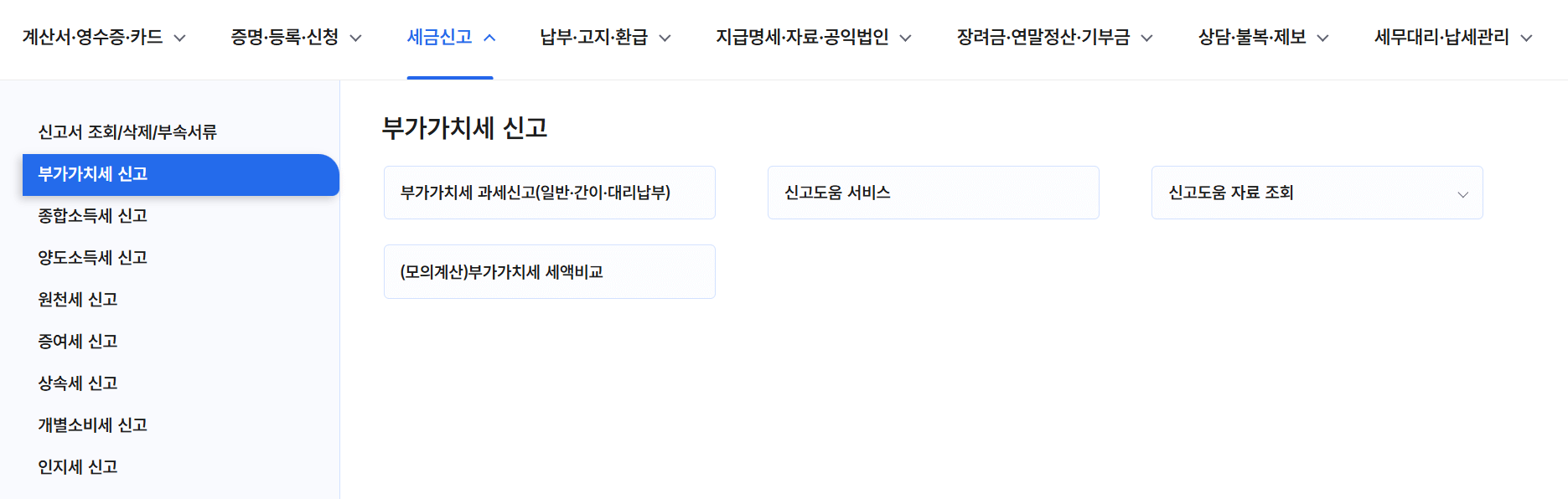
Task: Select 증여세 신고 from the sidebar
Action: 76,341
